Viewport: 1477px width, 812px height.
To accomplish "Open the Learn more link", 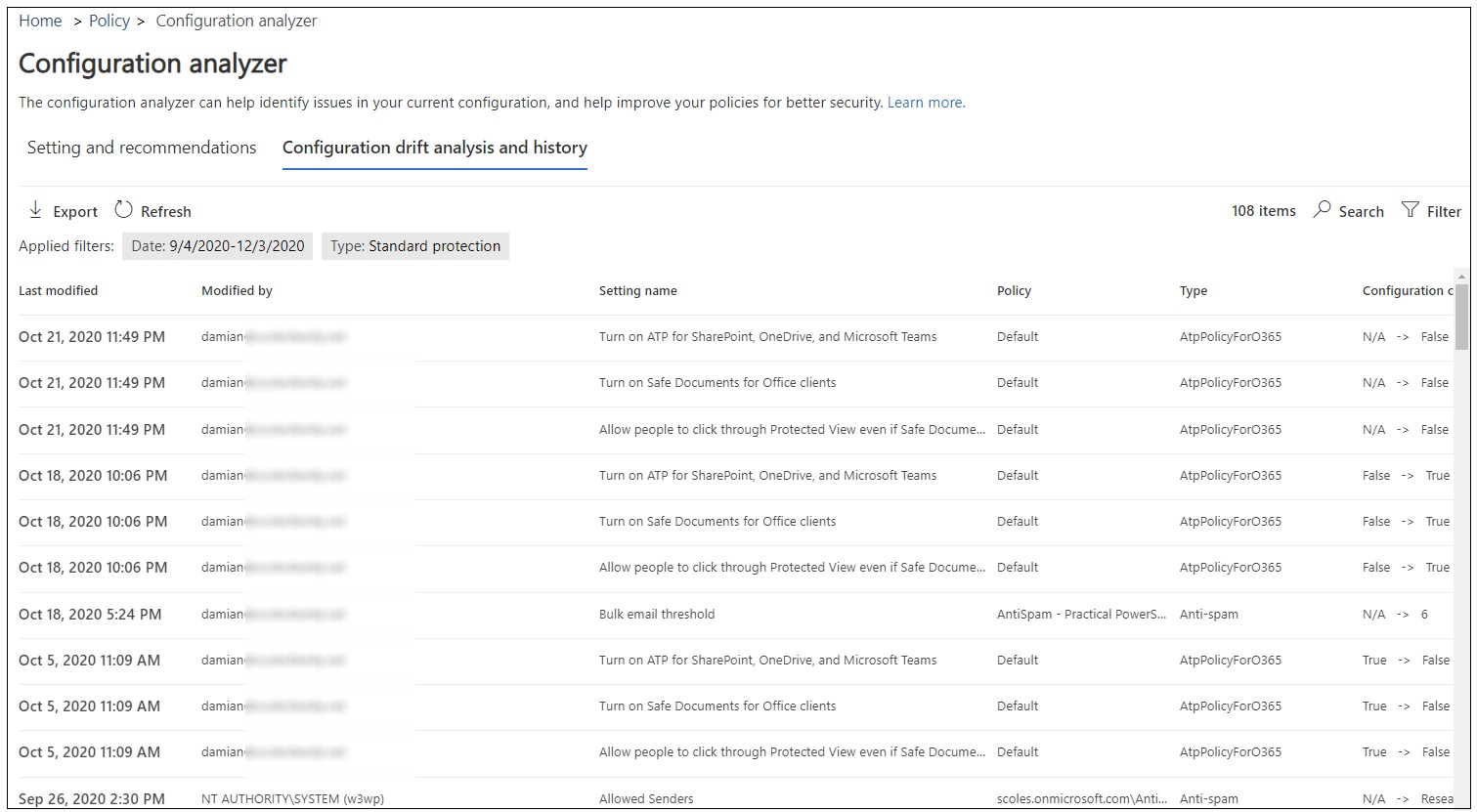I will (x=925, y=103).
